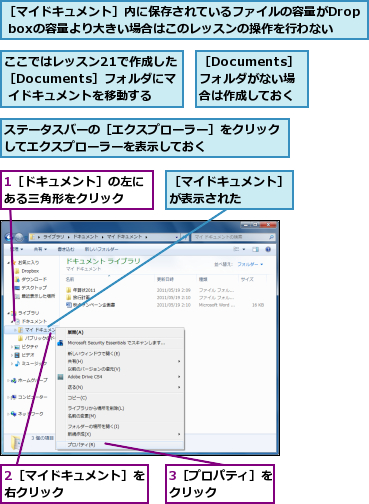Choose 以前のバージョンの復元(V)
Screen dimensions: 369x504
tap(120, 369)
